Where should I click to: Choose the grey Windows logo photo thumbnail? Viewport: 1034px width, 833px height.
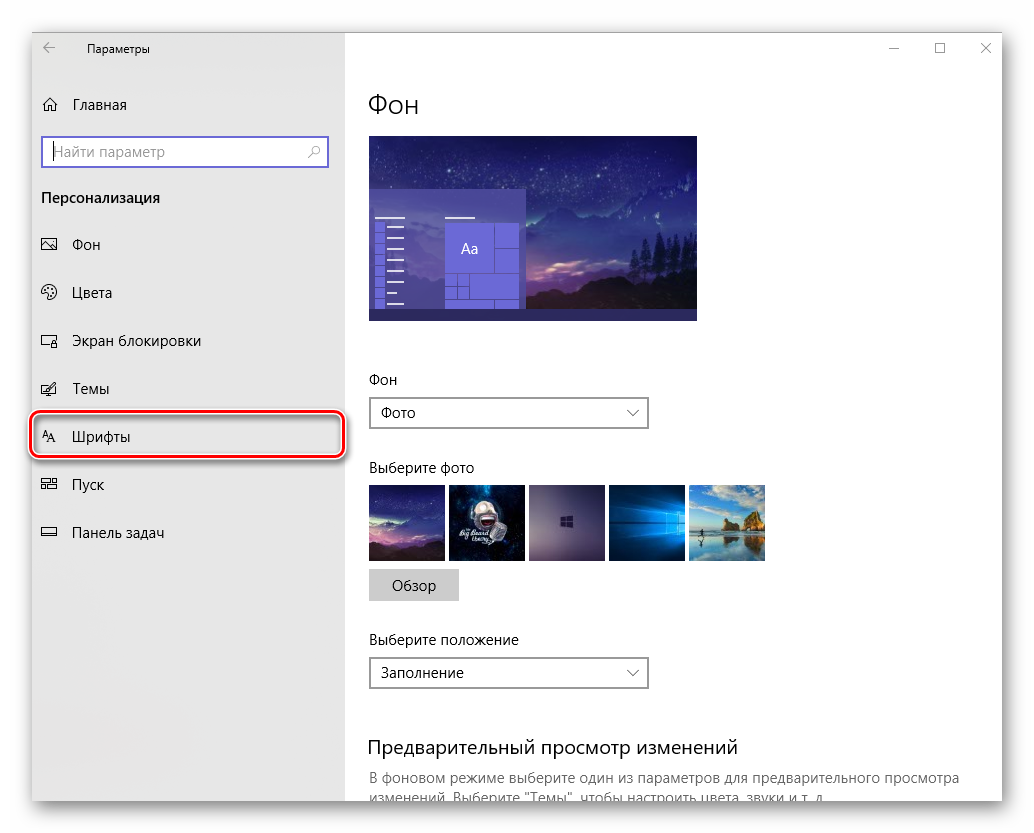(566, 523)
